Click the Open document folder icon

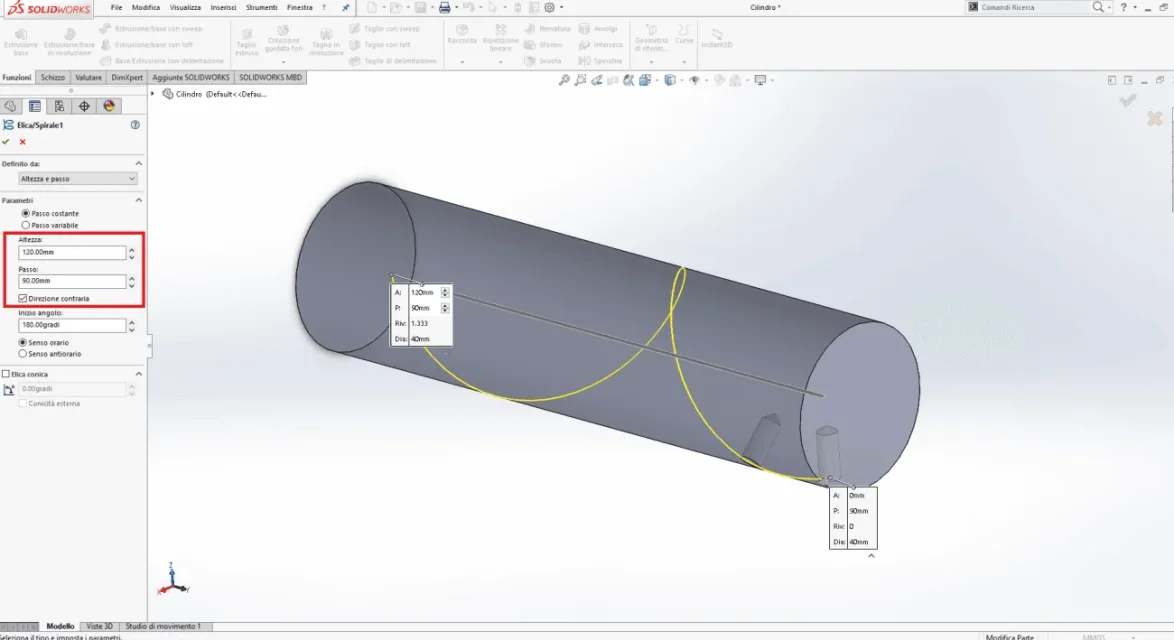[x=396, y=7]
